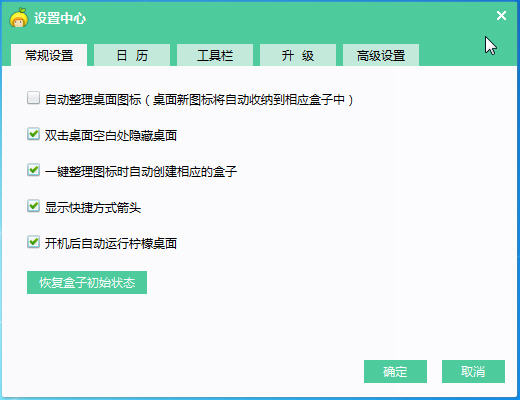The image size is (520, 400).
Task: Confirm settings with the 确定 button
Action: 395,371
